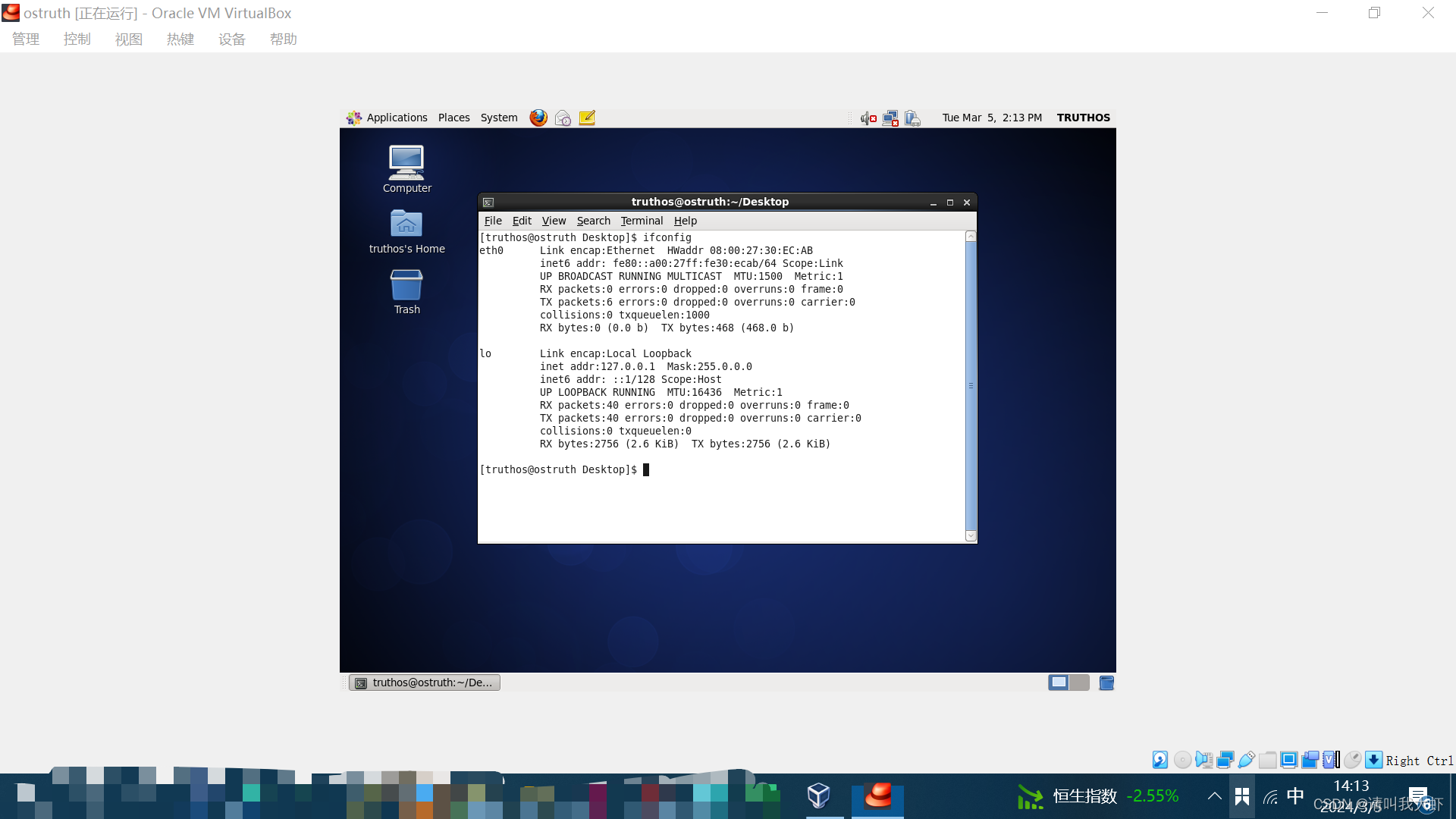Click VirtualBox recording status icon
The width and height of the screenshot is (1456, 819).
[x=1310, y=760]
